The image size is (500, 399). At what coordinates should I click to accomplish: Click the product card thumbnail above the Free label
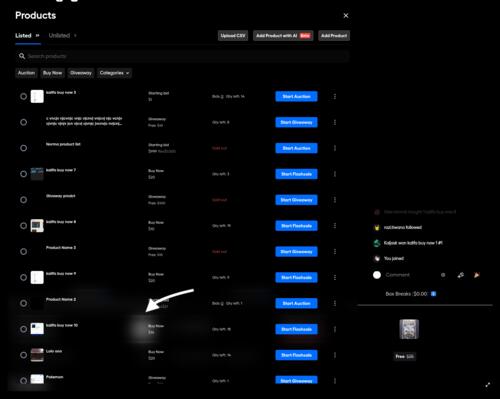point(409,329)
